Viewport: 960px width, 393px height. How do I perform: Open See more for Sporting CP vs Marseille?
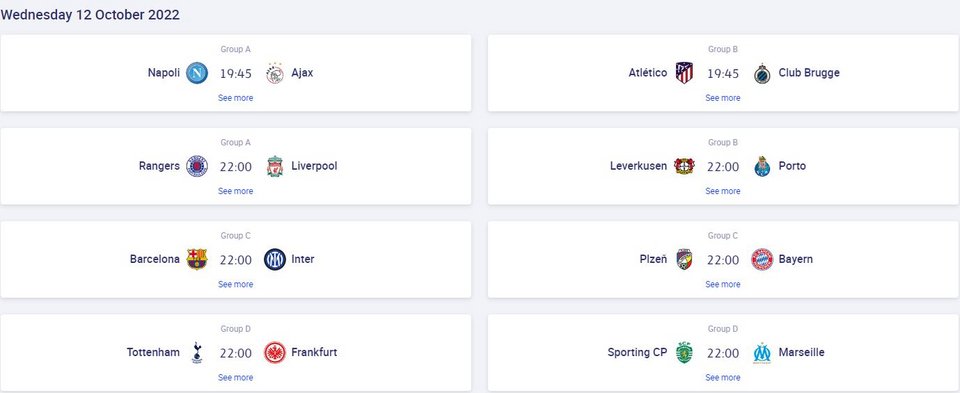[723, 378]
